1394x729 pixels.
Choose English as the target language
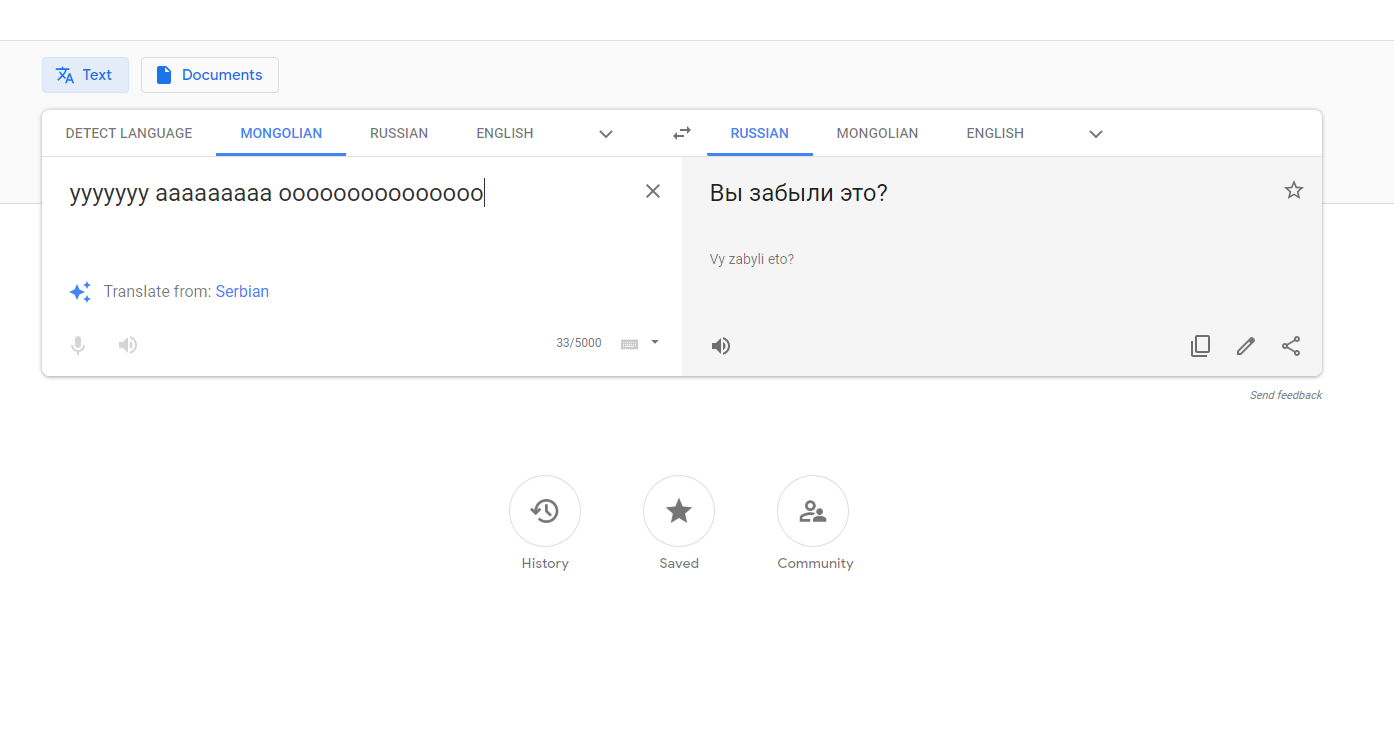995,133
